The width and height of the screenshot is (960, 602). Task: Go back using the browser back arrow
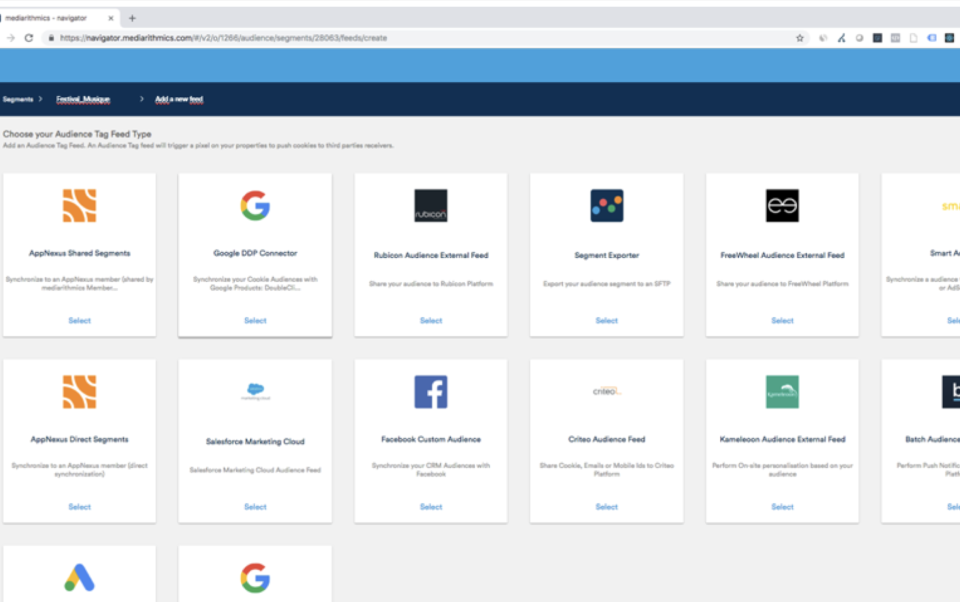10,36
